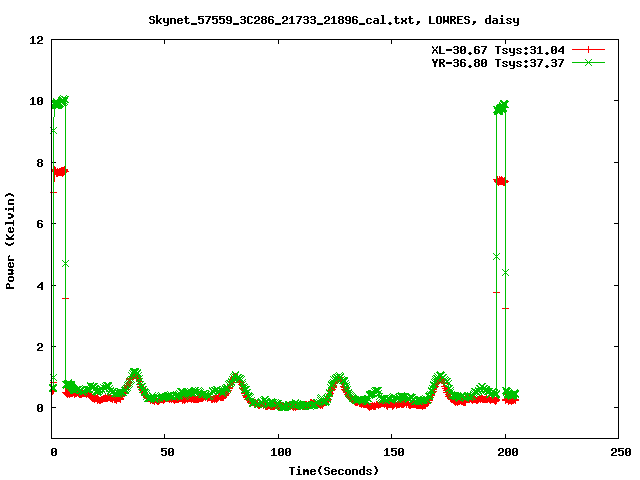Click the 250 tick label on x-axis
Screen dimensions: 640x480
coord(618,452)
